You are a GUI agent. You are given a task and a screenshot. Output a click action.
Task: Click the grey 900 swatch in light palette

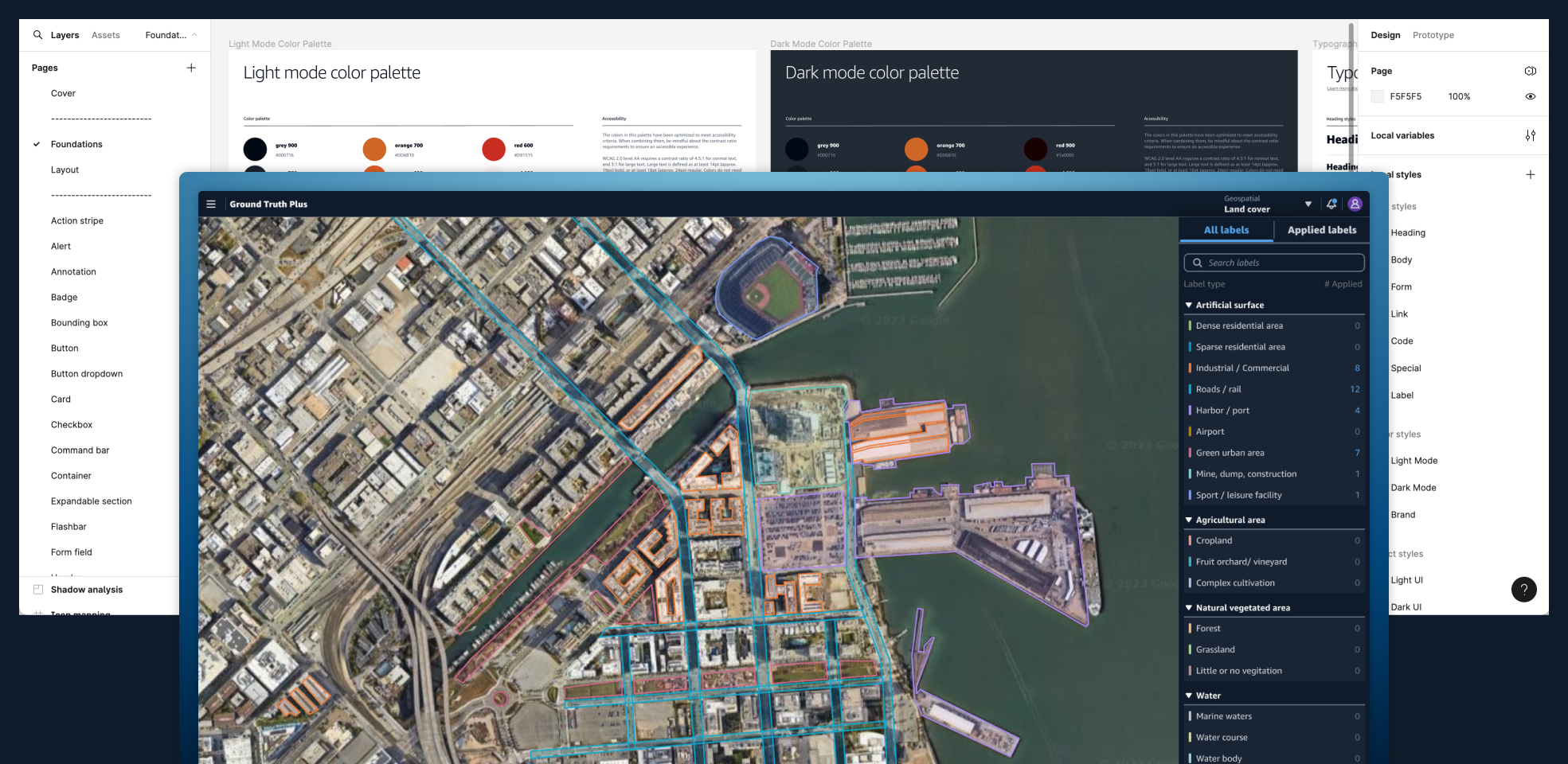click(x=255, y=149)
